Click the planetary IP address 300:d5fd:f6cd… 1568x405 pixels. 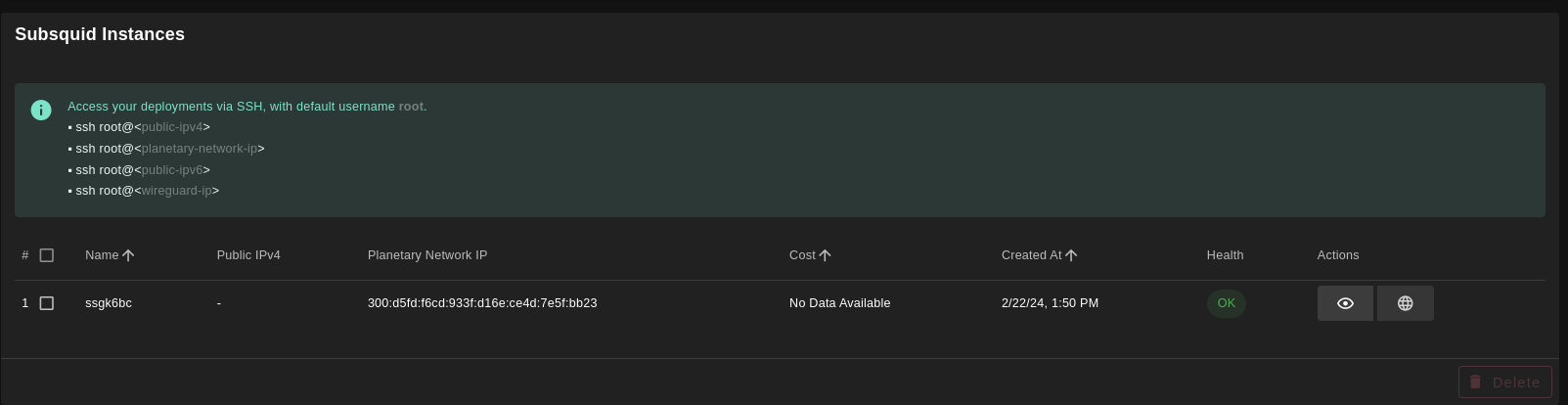(482, 303)
